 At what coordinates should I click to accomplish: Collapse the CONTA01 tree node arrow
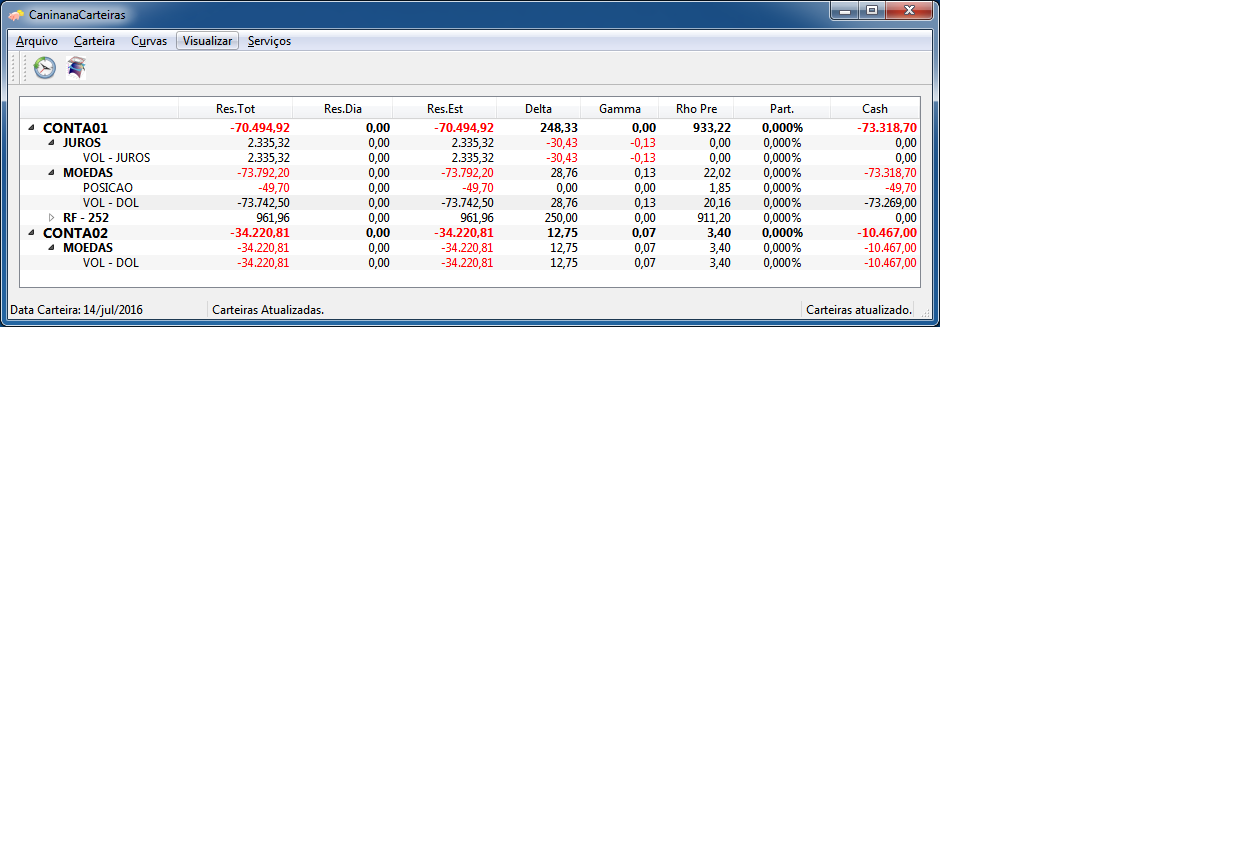tap(31, 128)
